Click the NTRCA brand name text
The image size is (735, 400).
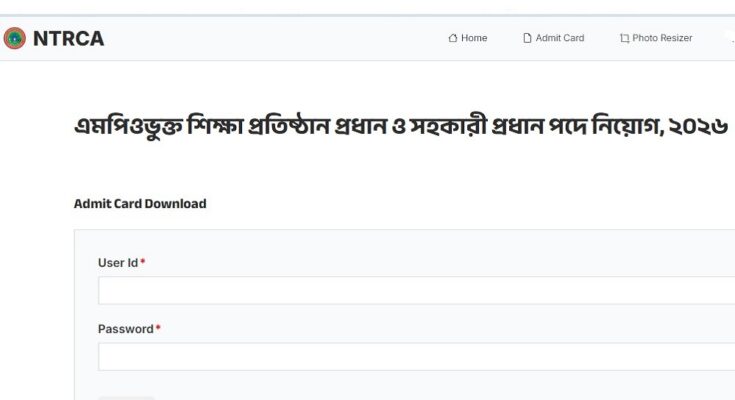coord(68,39)
